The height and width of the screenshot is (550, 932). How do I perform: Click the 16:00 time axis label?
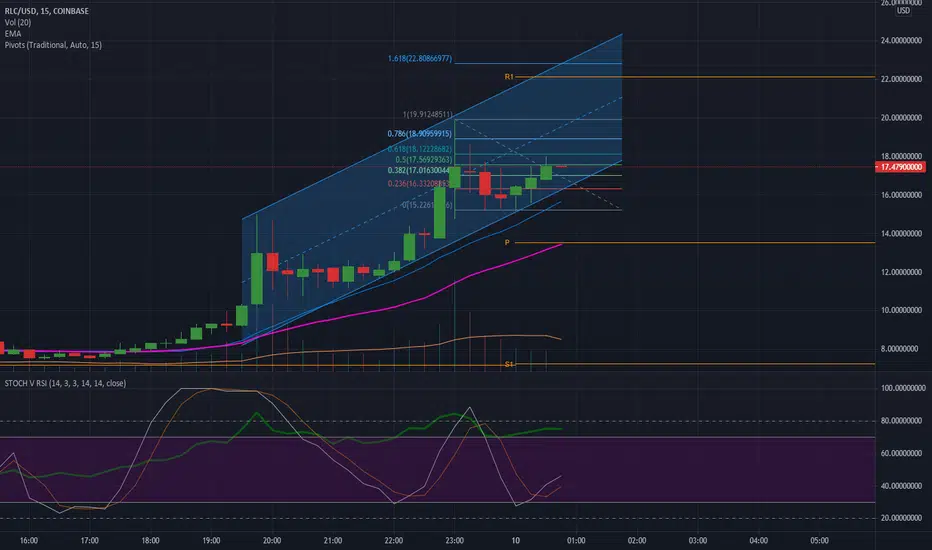[x=29, y=540]
